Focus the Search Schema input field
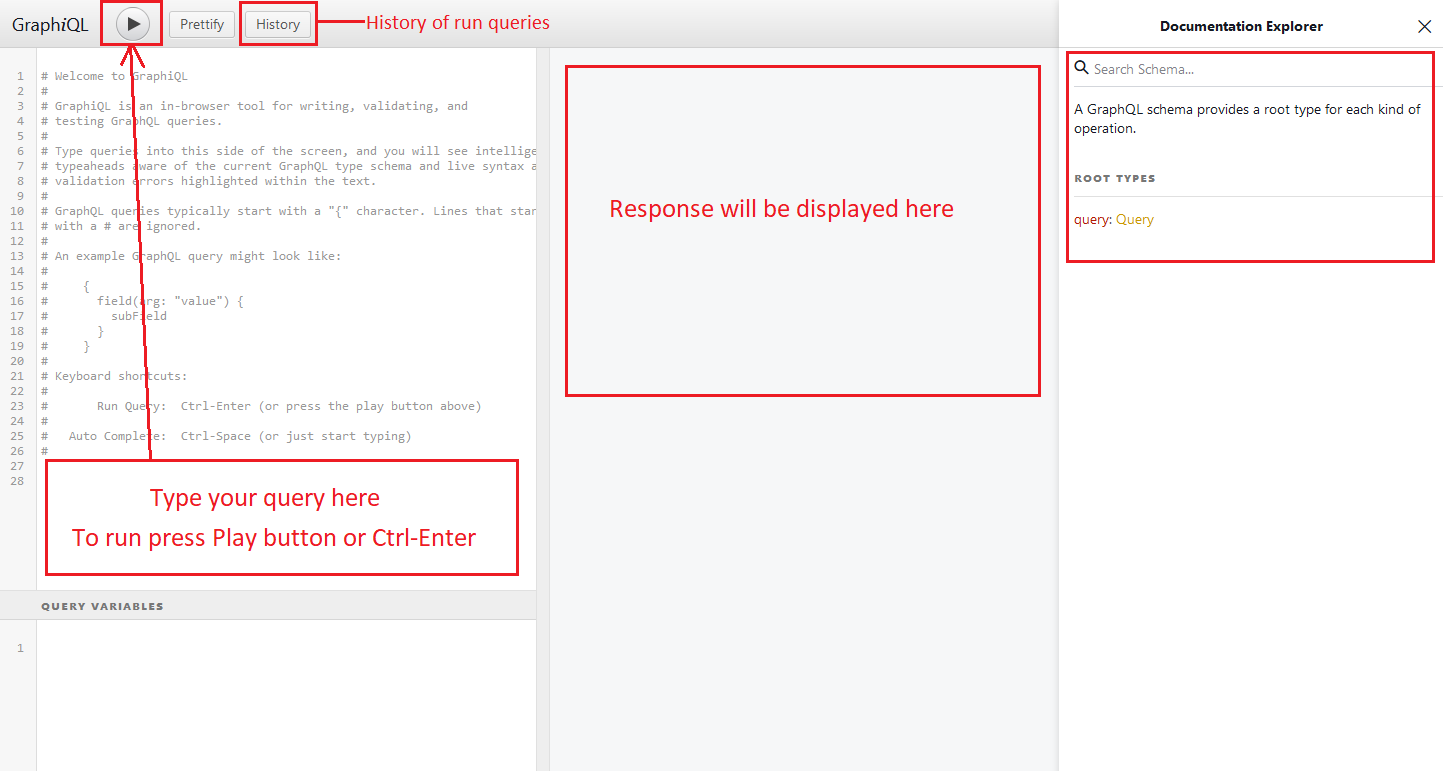The height and width of the screenshot is (771, 1443). click(x=1260, y=69)
